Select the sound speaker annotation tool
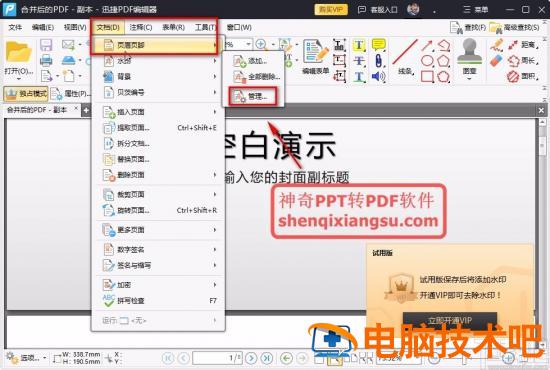550x370 pixels. click(x=378, y=76)
